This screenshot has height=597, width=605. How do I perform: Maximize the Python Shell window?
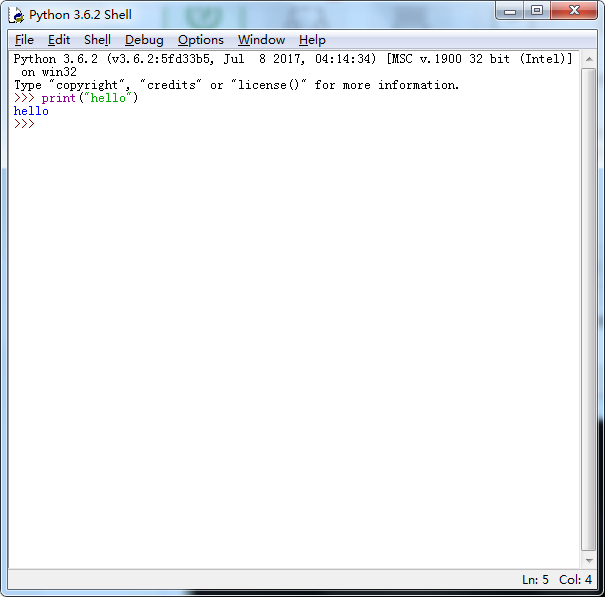click(537, 10)
